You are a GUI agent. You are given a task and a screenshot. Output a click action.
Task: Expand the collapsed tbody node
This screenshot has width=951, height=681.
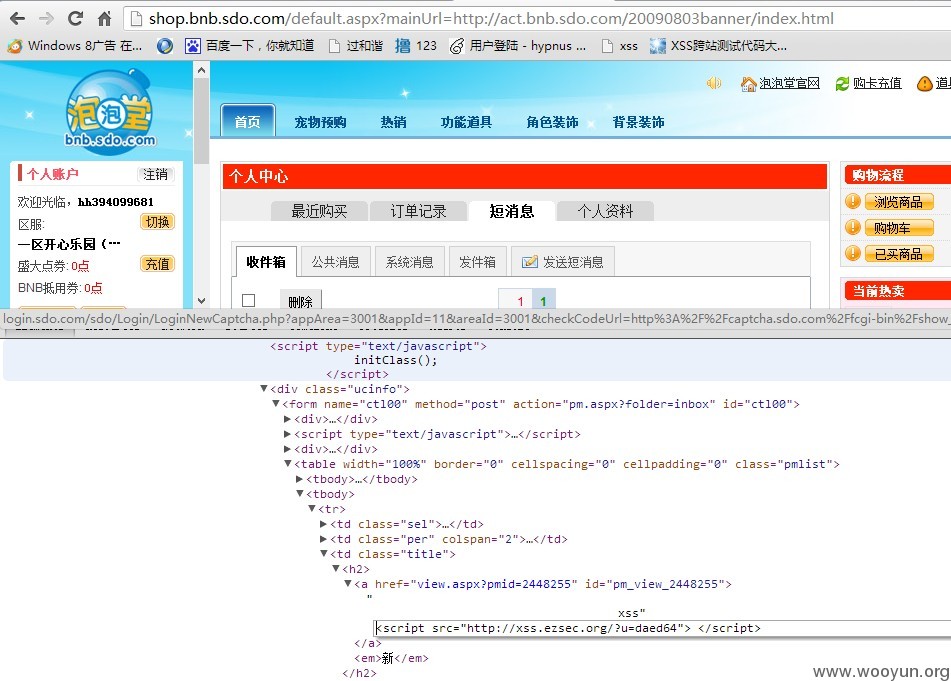(x=299, y=479)
